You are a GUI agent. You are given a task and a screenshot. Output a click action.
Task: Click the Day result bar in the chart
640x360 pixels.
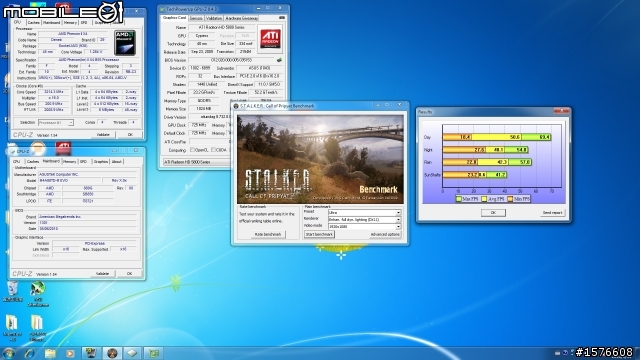coord(497,137)
